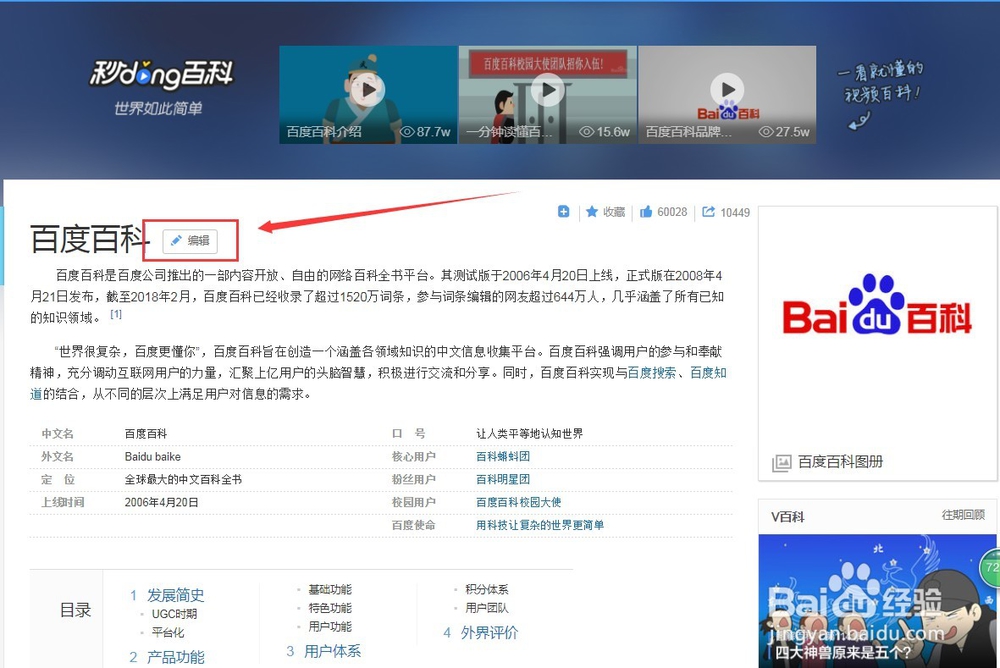Open the 百度百科校园大使 link

(x=518, y=502)
